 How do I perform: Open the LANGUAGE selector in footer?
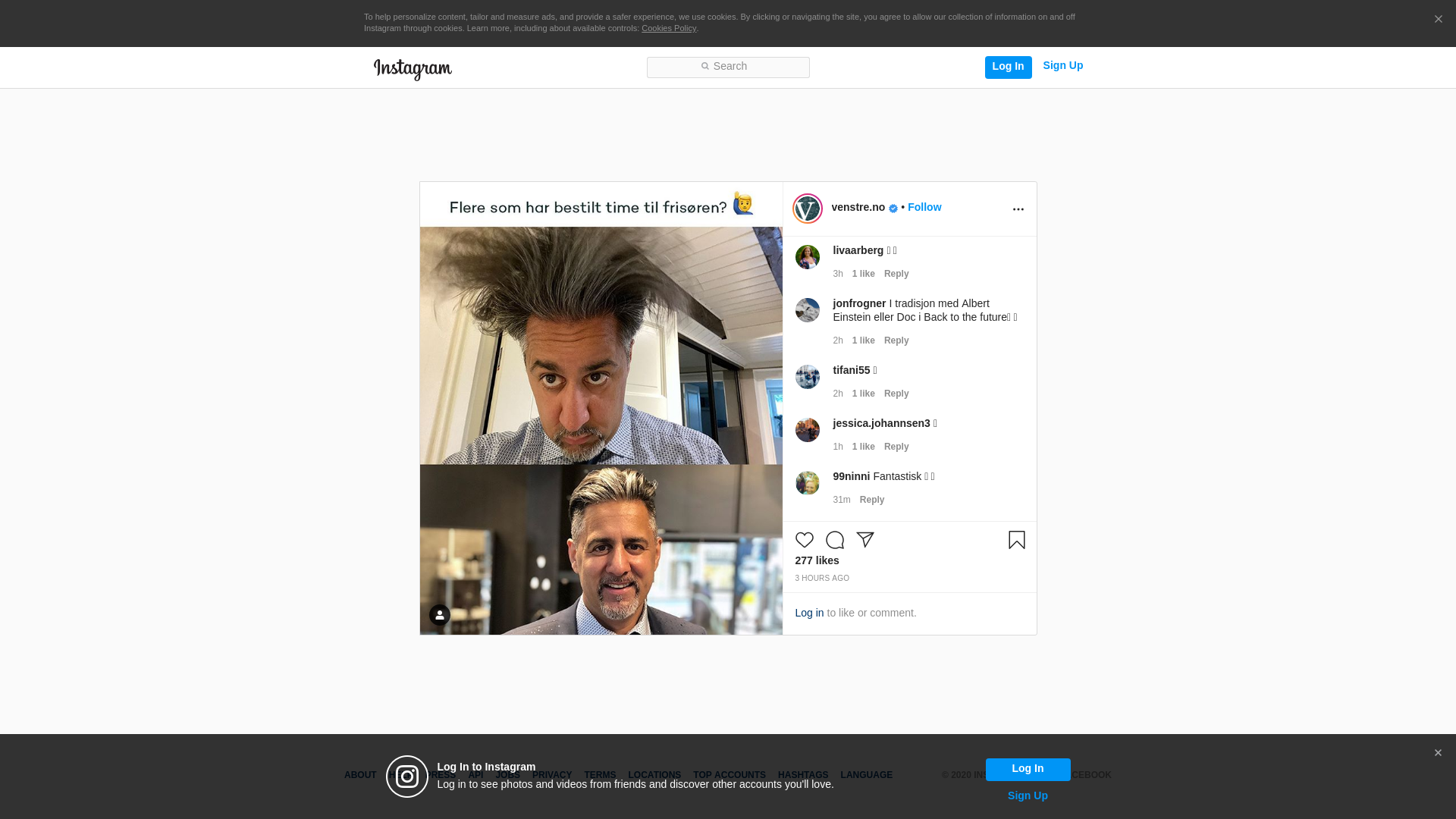tap(866, 775)
